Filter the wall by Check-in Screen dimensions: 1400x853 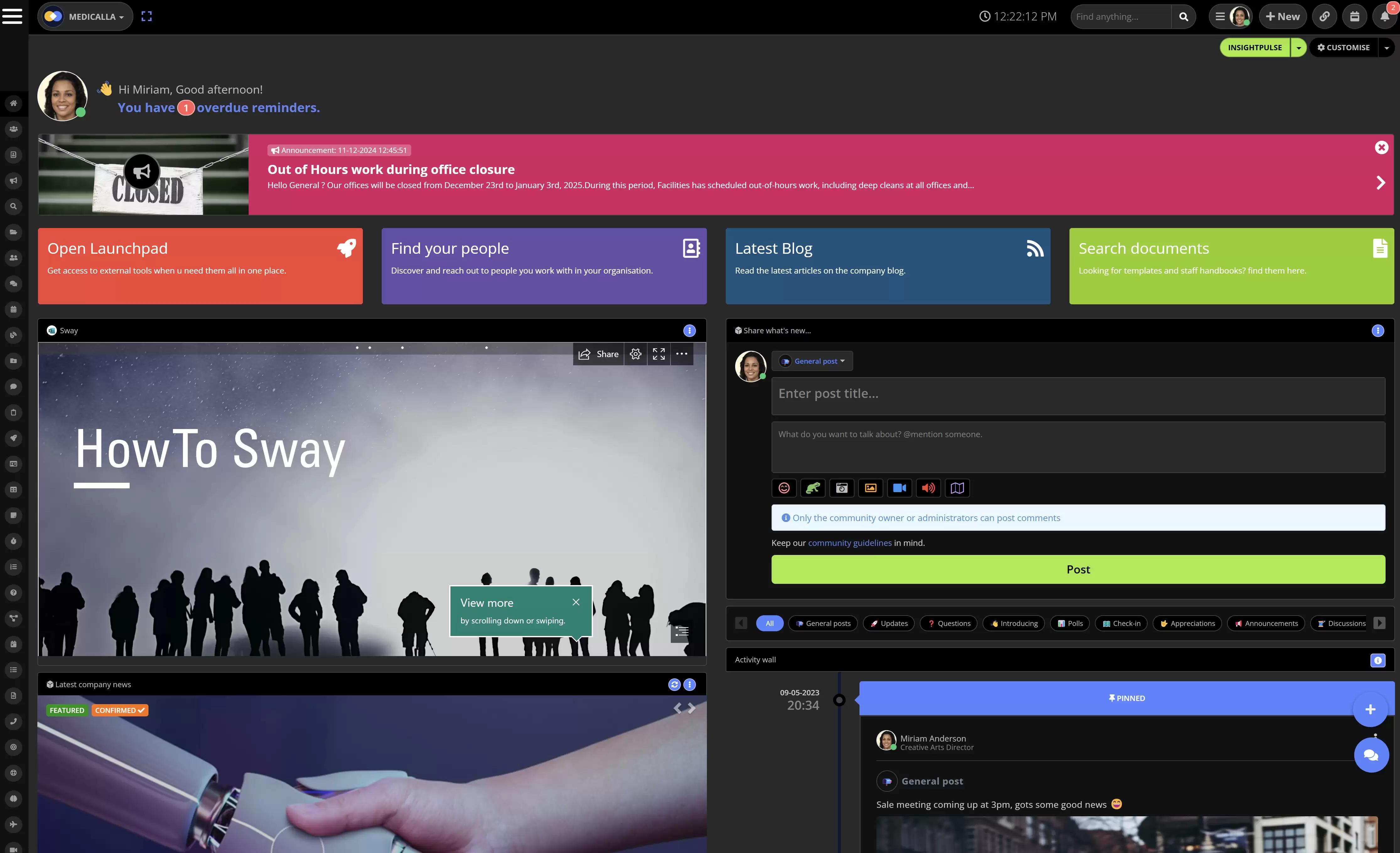point(1122,623)
